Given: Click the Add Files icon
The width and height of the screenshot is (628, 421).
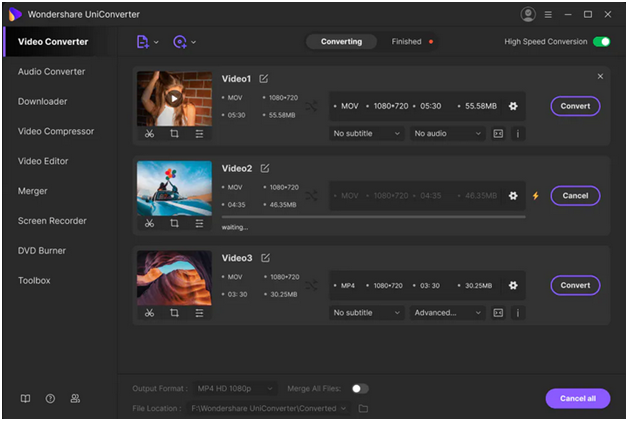Looking at the screenshot, I should [143, 42].
